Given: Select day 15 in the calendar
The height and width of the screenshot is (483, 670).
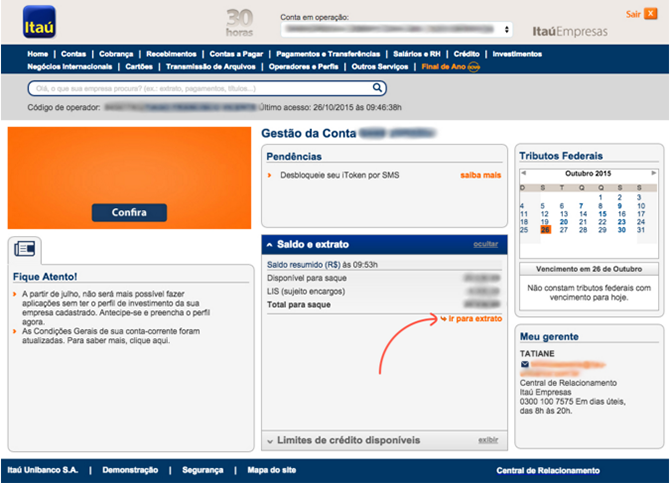Looking at the screenshot, I should pyautogui.click(x=602, y=214).
